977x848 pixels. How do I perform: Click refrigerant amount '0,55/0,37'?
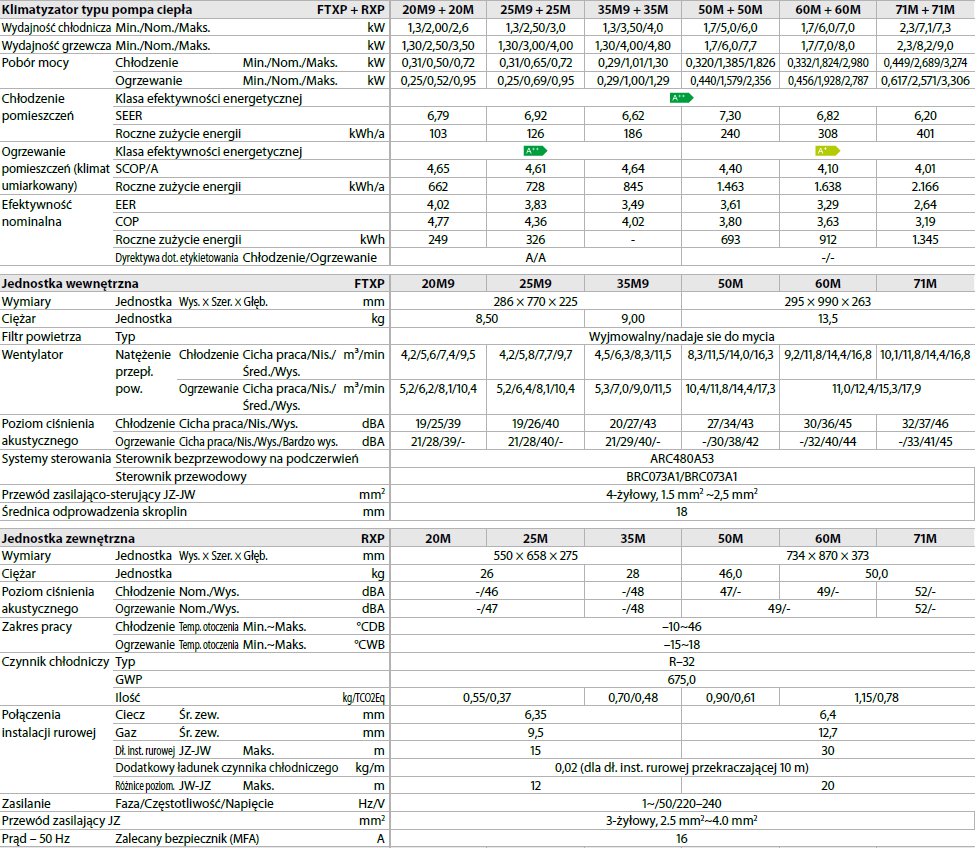click(487, 698)
